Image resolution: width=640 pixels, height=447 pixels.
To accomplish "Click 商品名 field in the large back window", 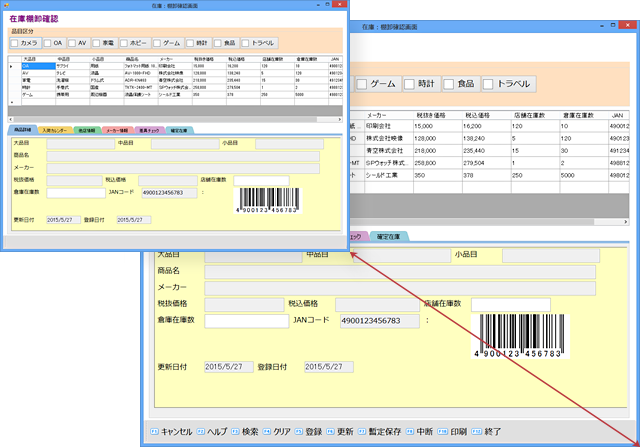I will coord(400,272).
